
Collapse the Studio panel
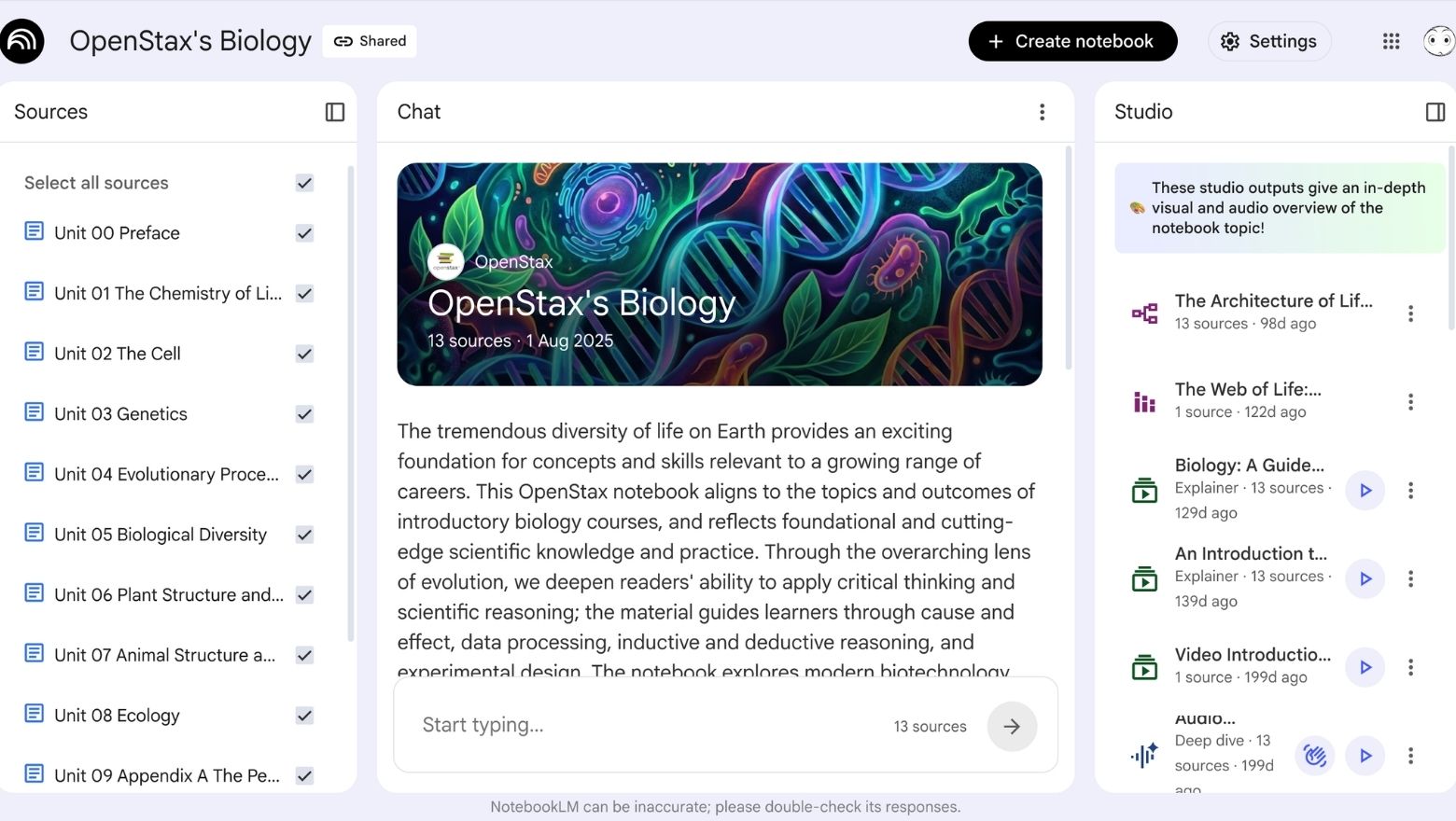pos(1435,112)
